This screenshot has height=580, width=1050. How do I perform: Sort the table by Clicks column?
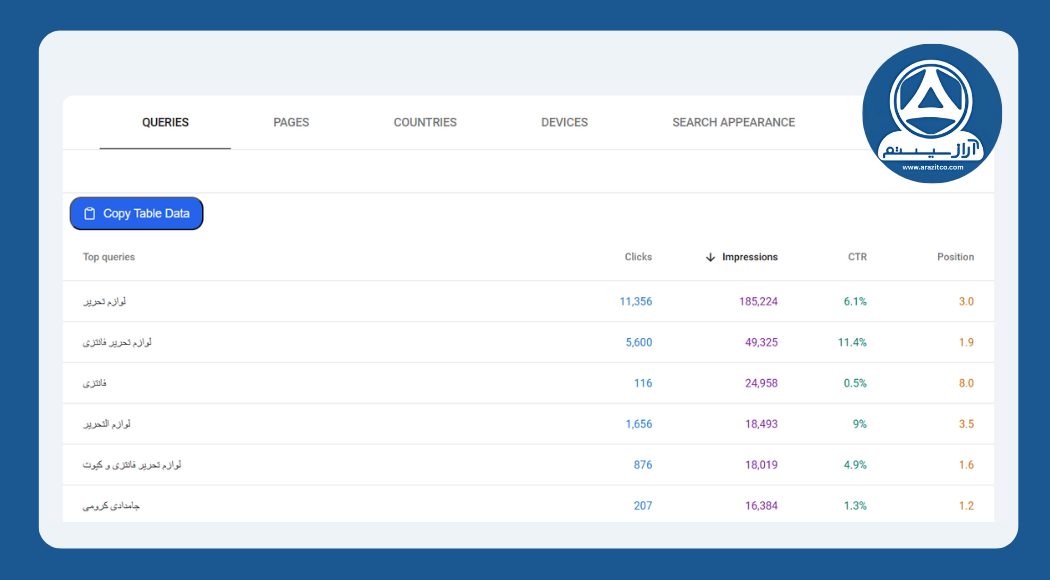[637, 257]
